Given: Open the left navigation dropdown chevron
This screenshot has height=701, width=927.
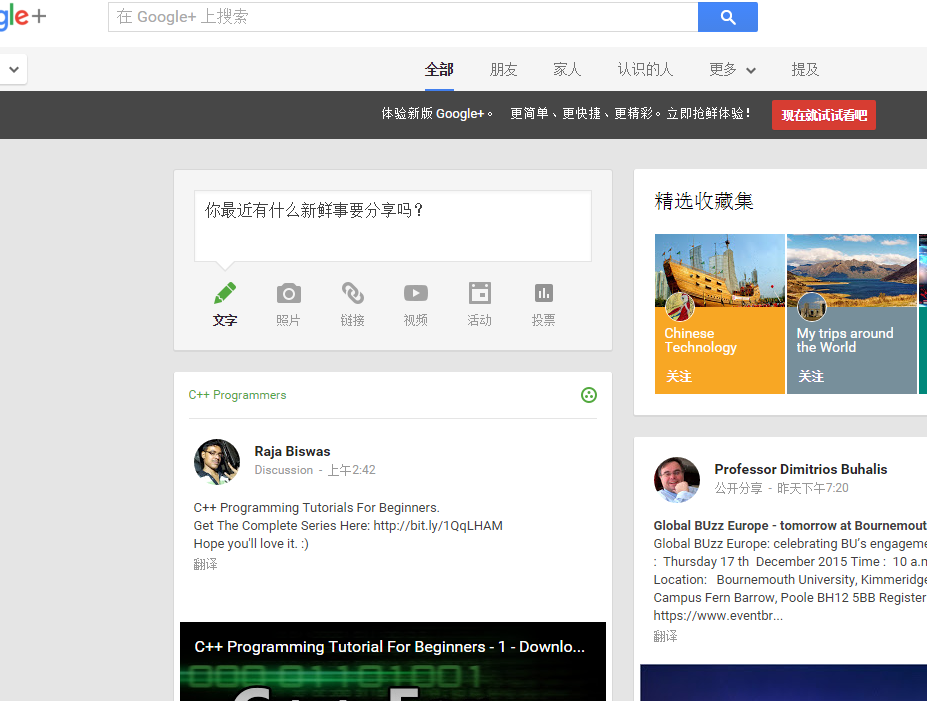Looking at the screenshot, I should (x=14, y=69).
